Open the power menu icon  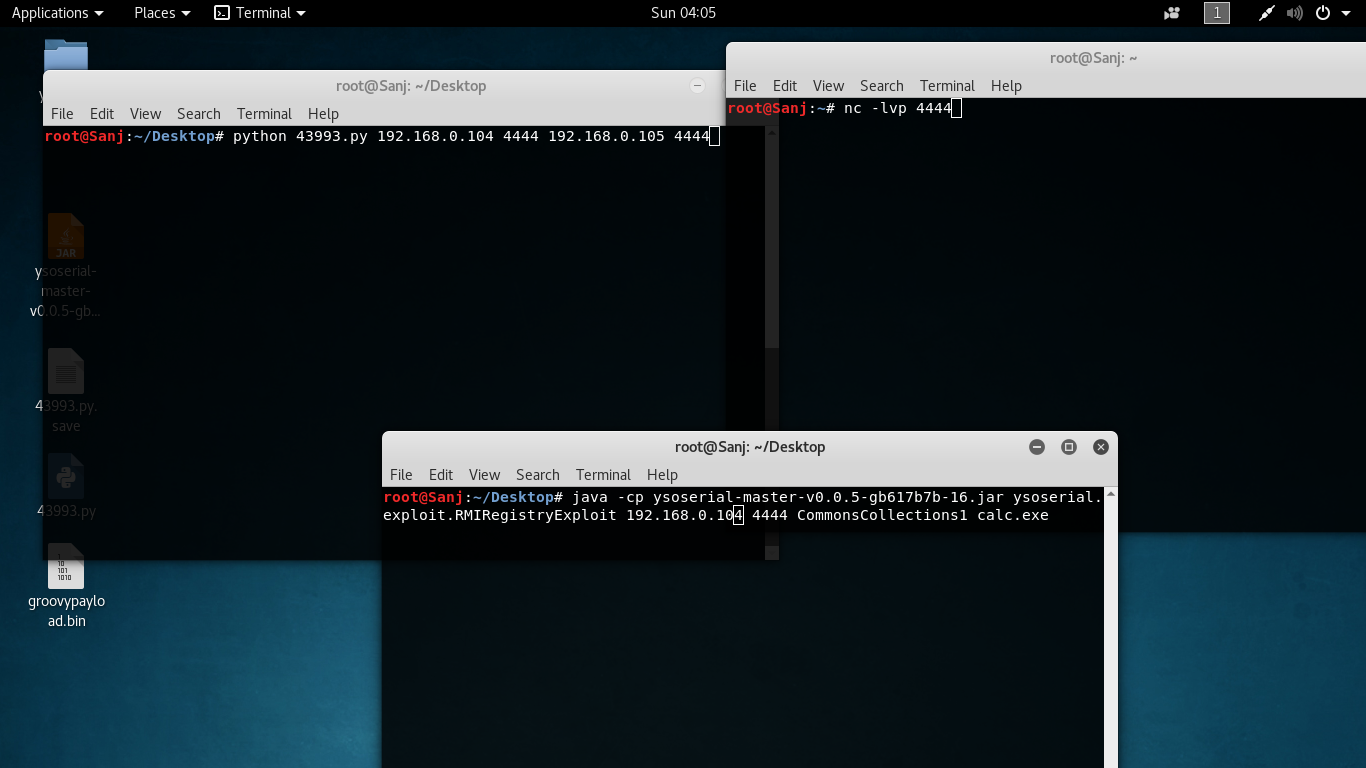click(x=1323, y=13)
